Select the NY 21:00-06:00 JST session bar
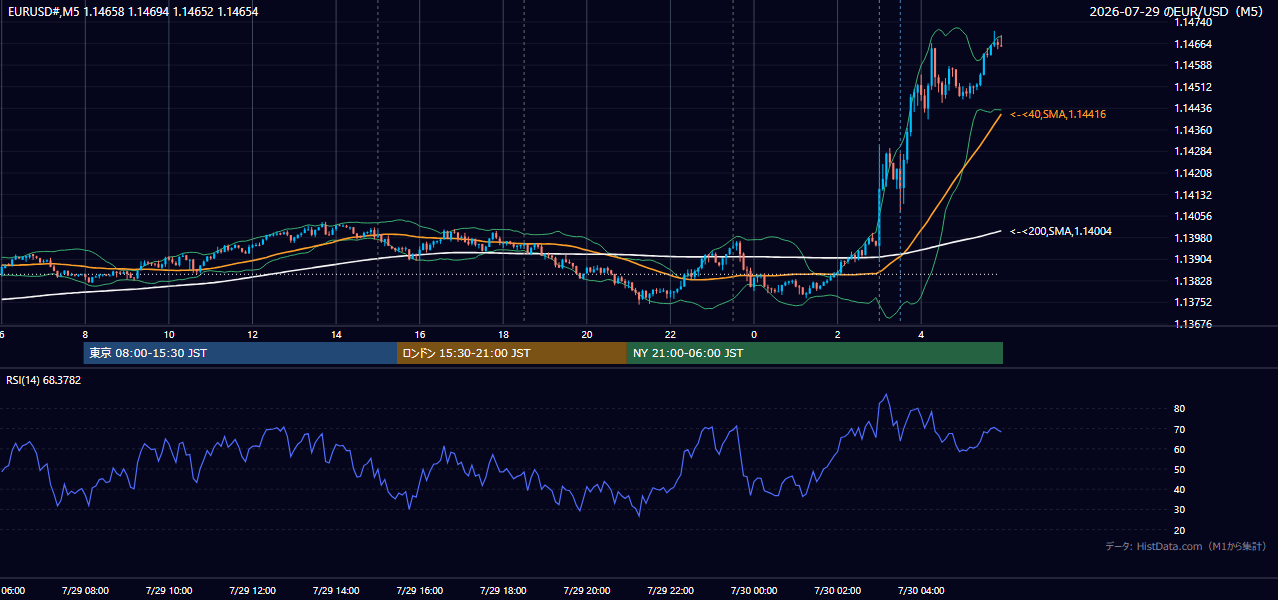This screenshot has width=1278, height=600. point(815,353)
